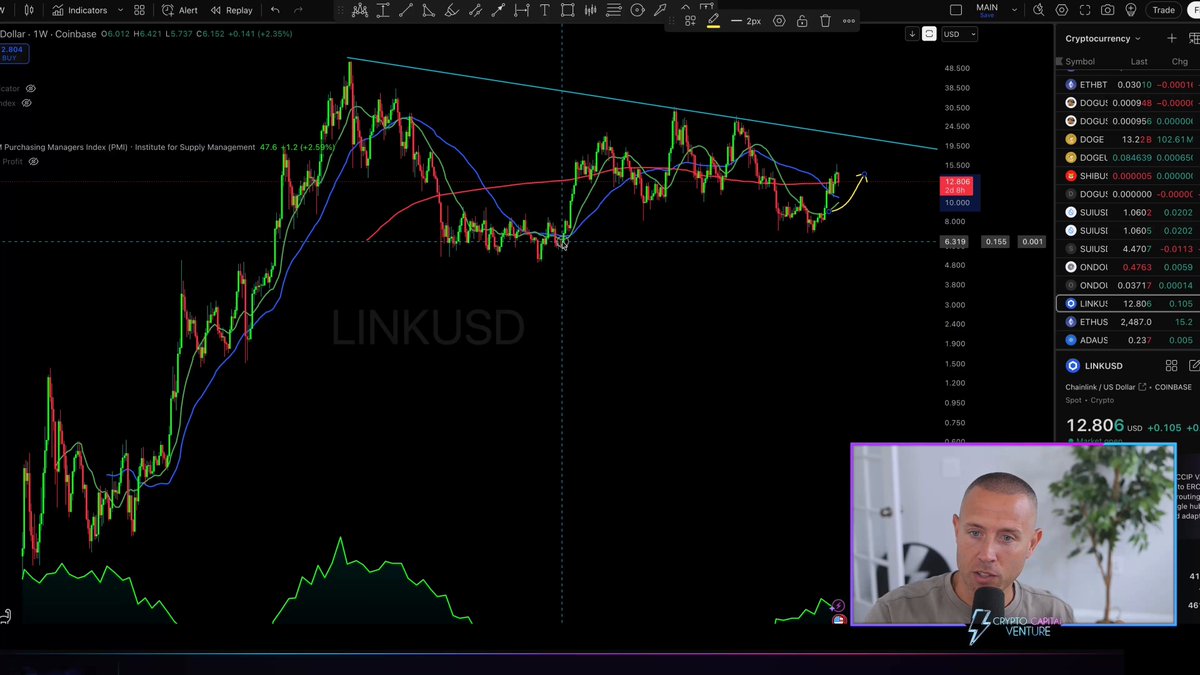Activate the price range measure tool

tap(383, 10)
